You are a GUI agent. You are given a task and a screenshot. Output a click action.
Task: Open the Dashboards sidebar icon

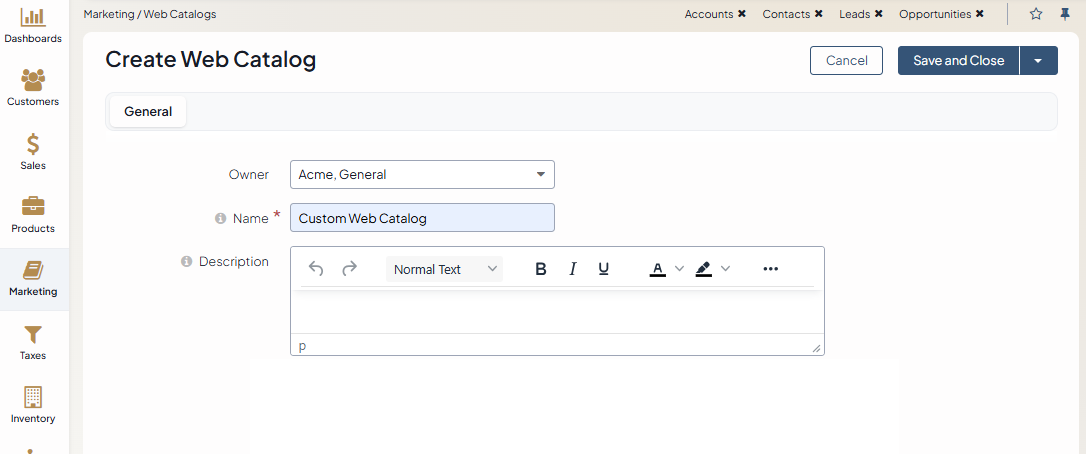click(x=33, y=17)
